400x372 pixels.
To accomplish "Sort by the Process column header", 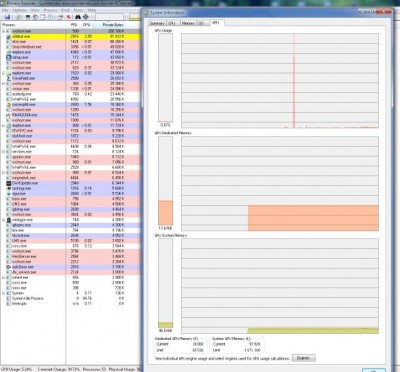I will tap(33, 25).
